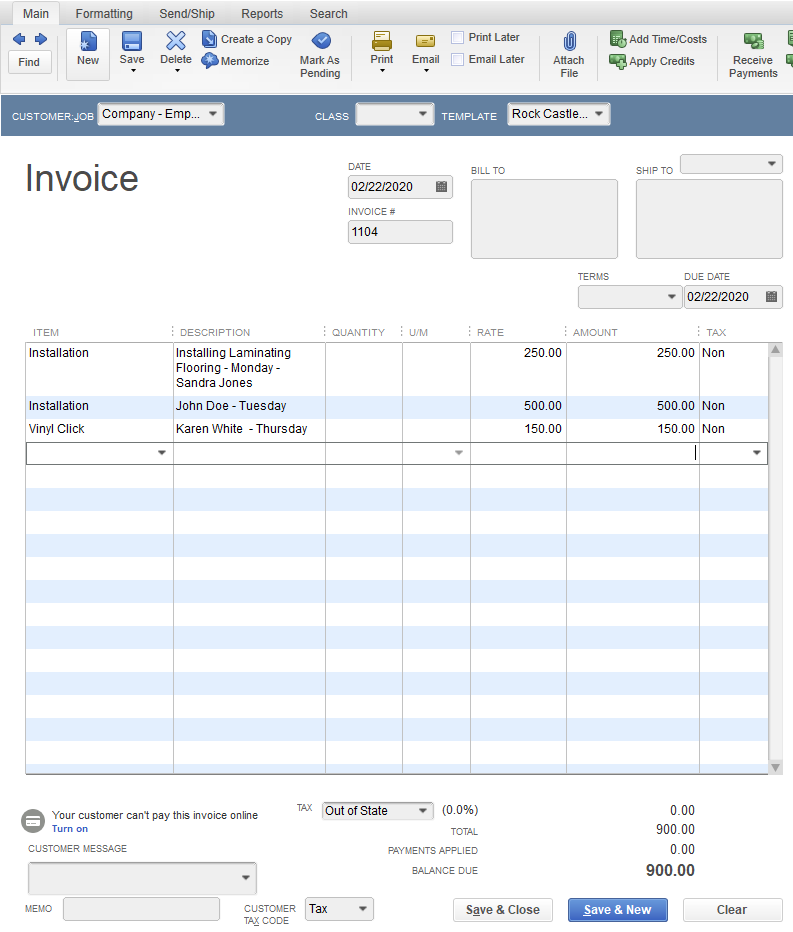The width and height of the screenshot is (793, 932).
Task: Open the DUE DATE calendar picker
Action: coord(772,297)
